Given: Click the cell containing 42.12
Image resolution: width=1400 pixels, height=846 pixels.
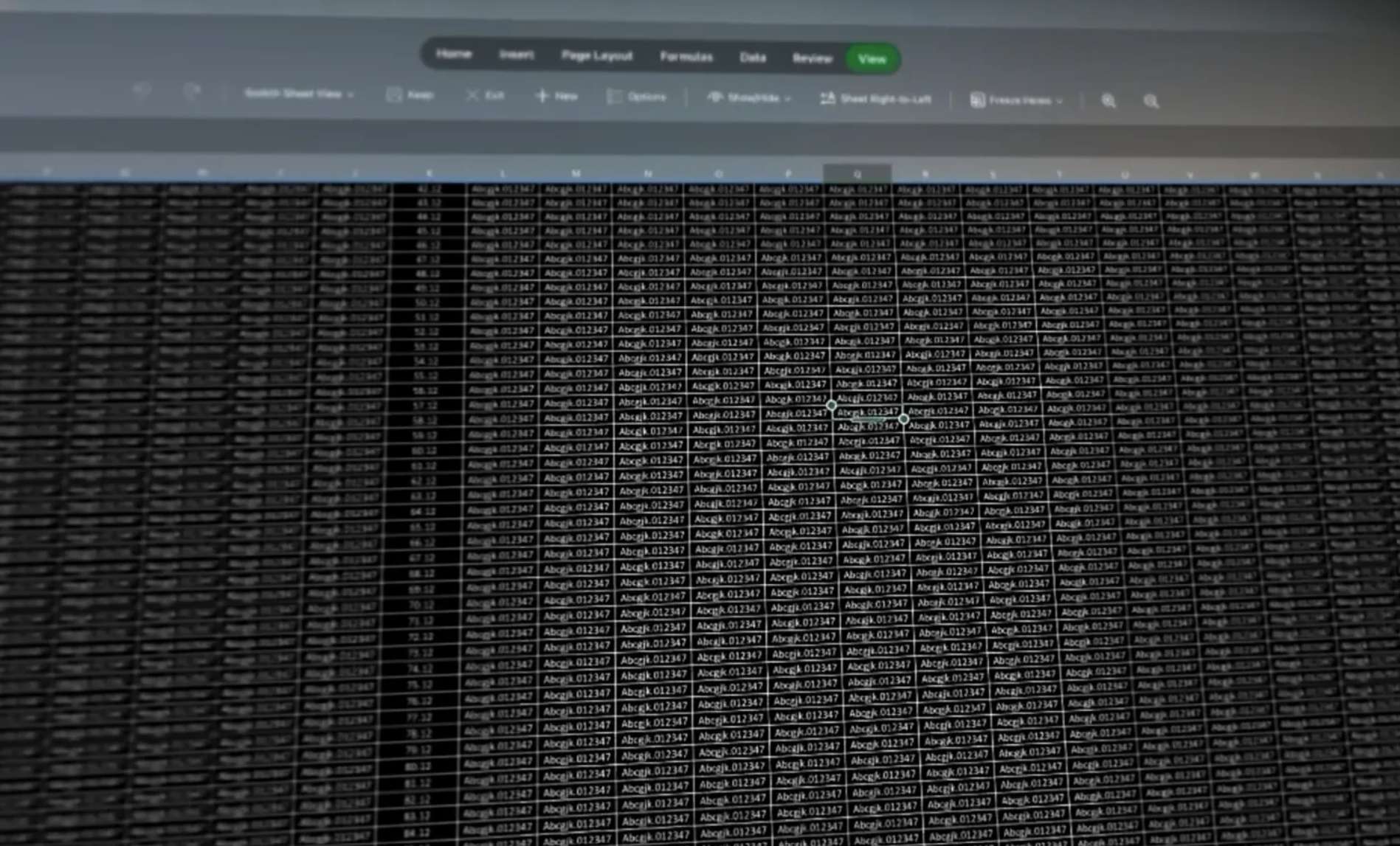Looking at the screenshot, I should pos(429,189).
